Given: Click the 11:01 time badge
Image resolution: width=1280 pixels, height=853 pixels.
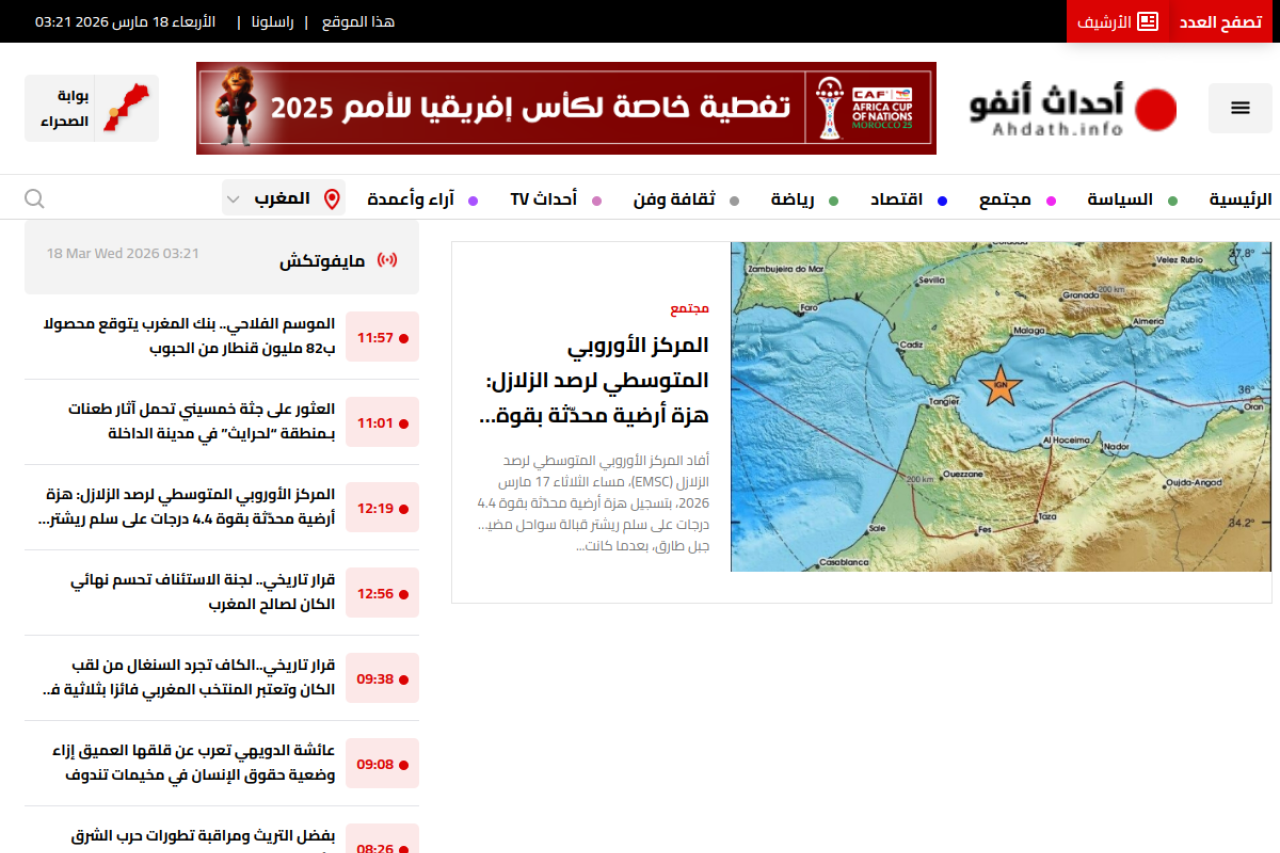Looking at the screenshot, I should tap(382, 422).
